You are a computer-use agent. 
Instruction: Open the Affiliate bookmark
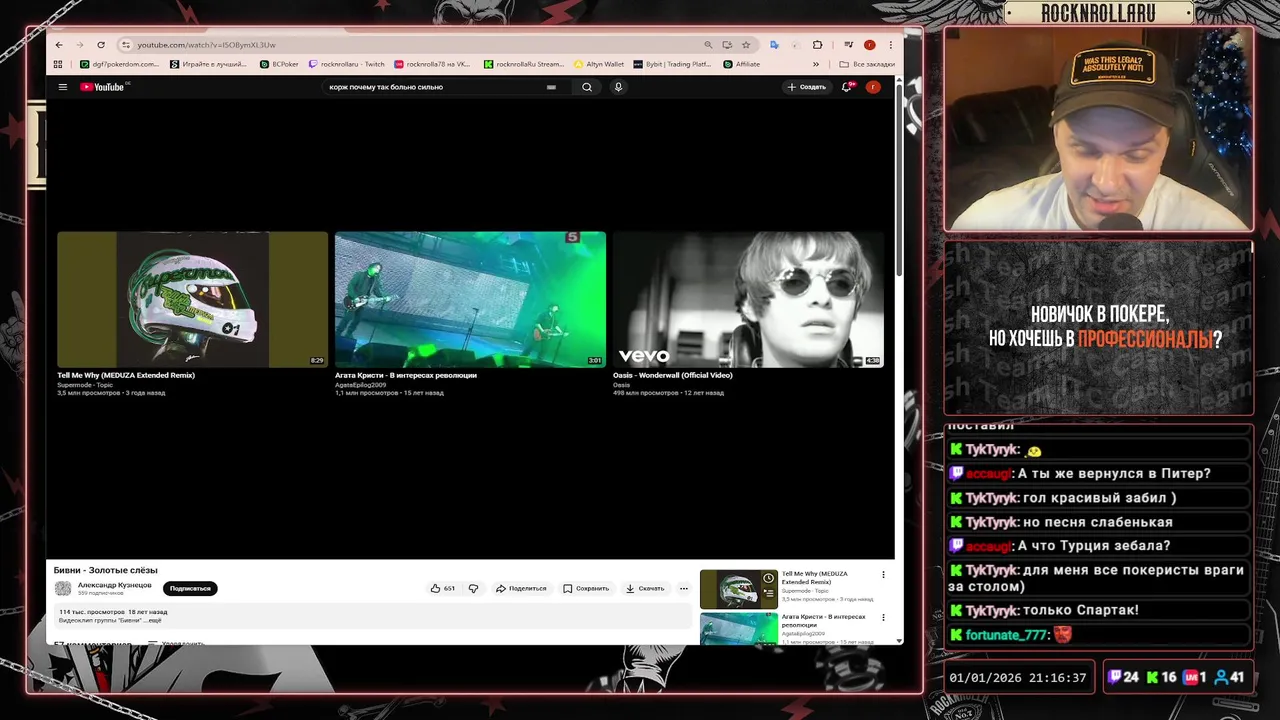742,64
